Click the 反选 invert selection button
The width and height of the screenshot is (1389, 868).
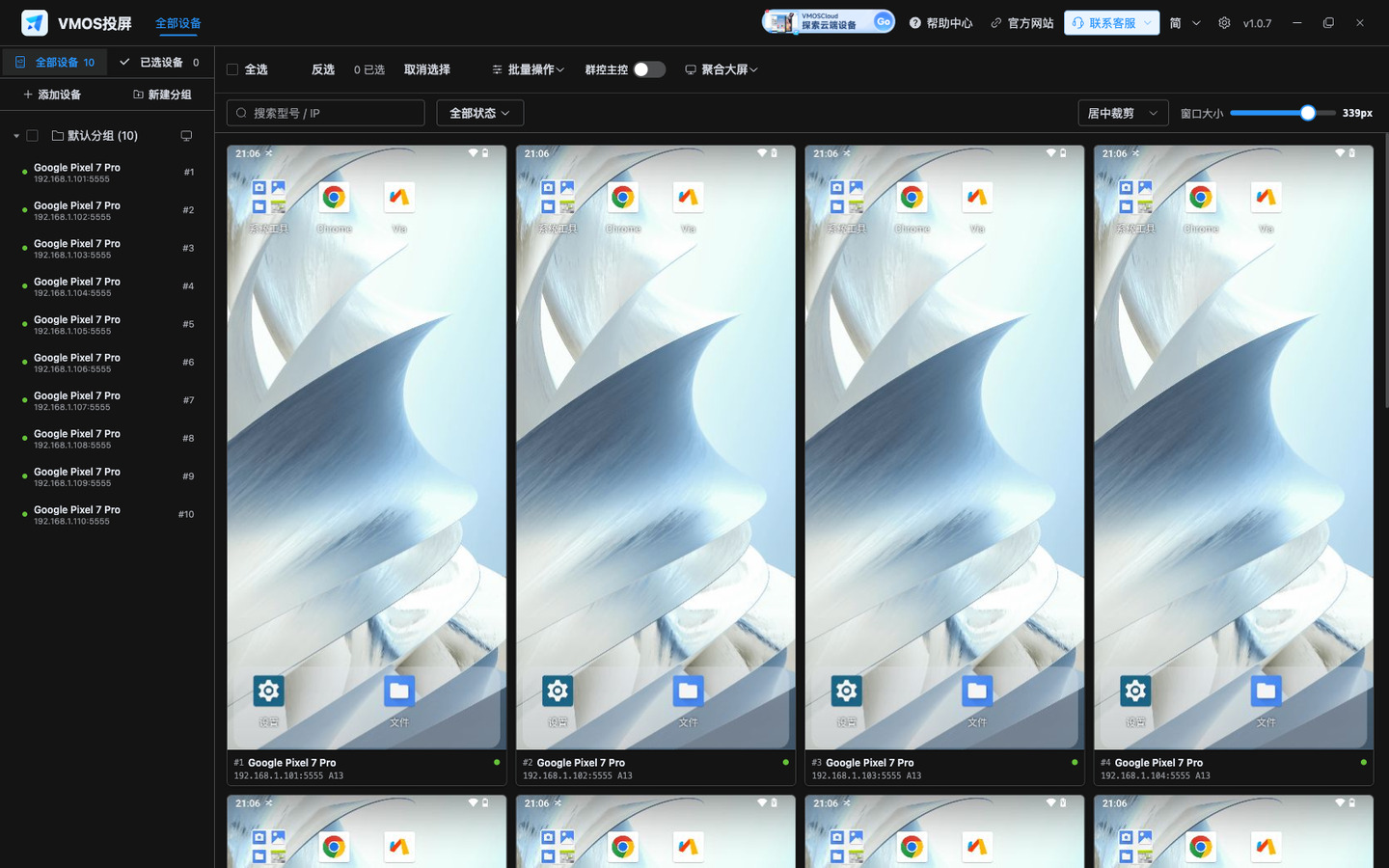323,69
